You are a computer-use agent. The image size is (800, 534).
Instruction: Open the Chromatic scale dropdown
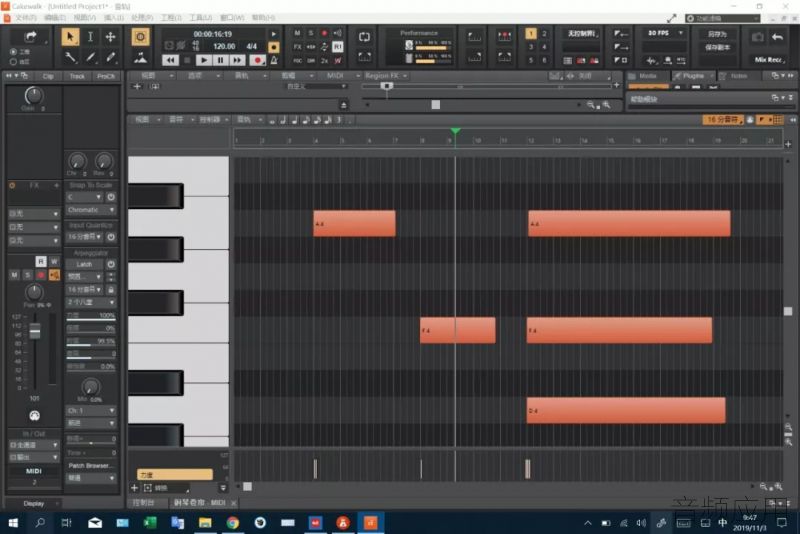point(90,210)
